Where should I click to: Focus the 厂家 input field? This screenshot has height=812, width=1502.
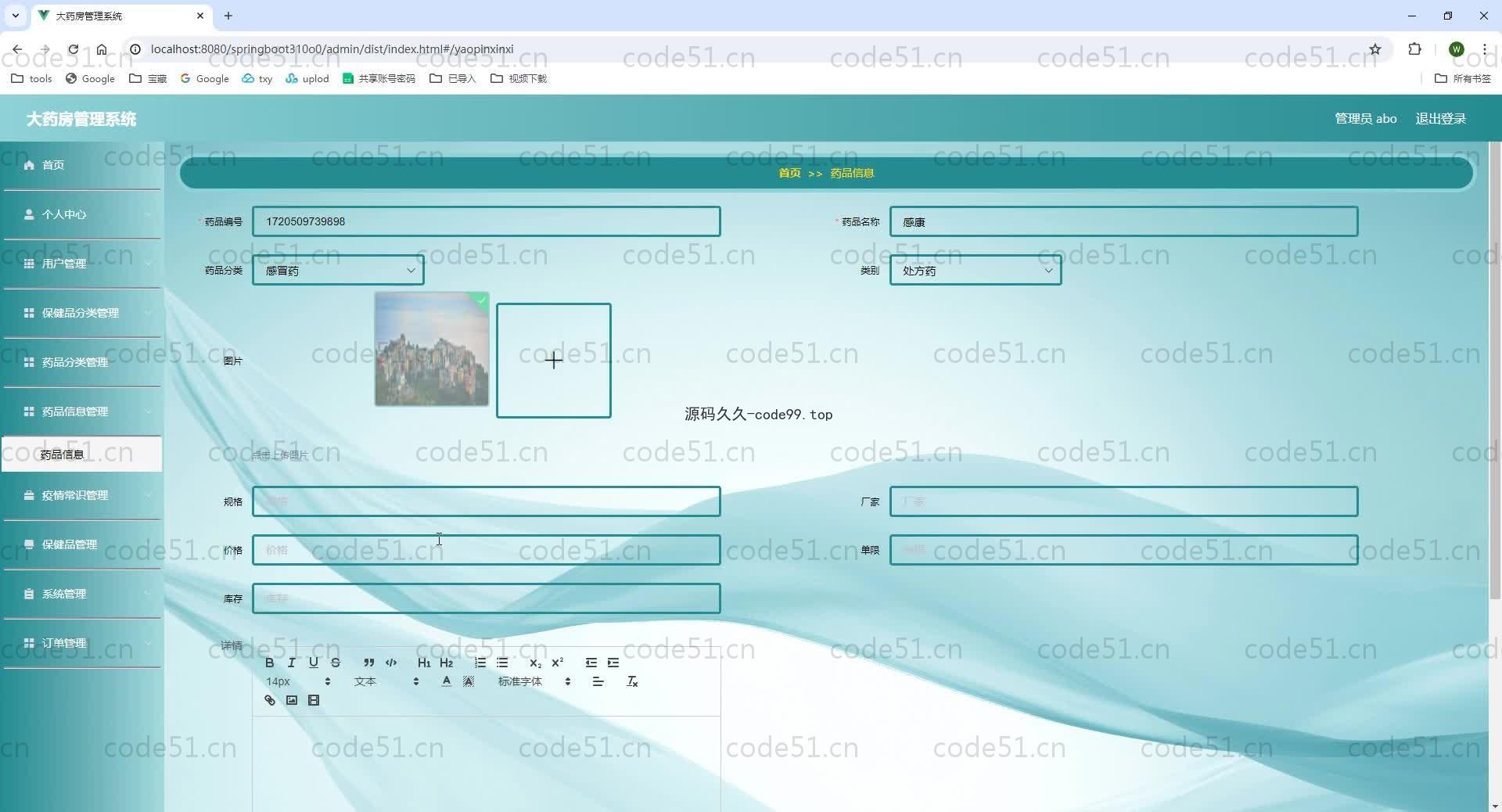pos(1123,501)
